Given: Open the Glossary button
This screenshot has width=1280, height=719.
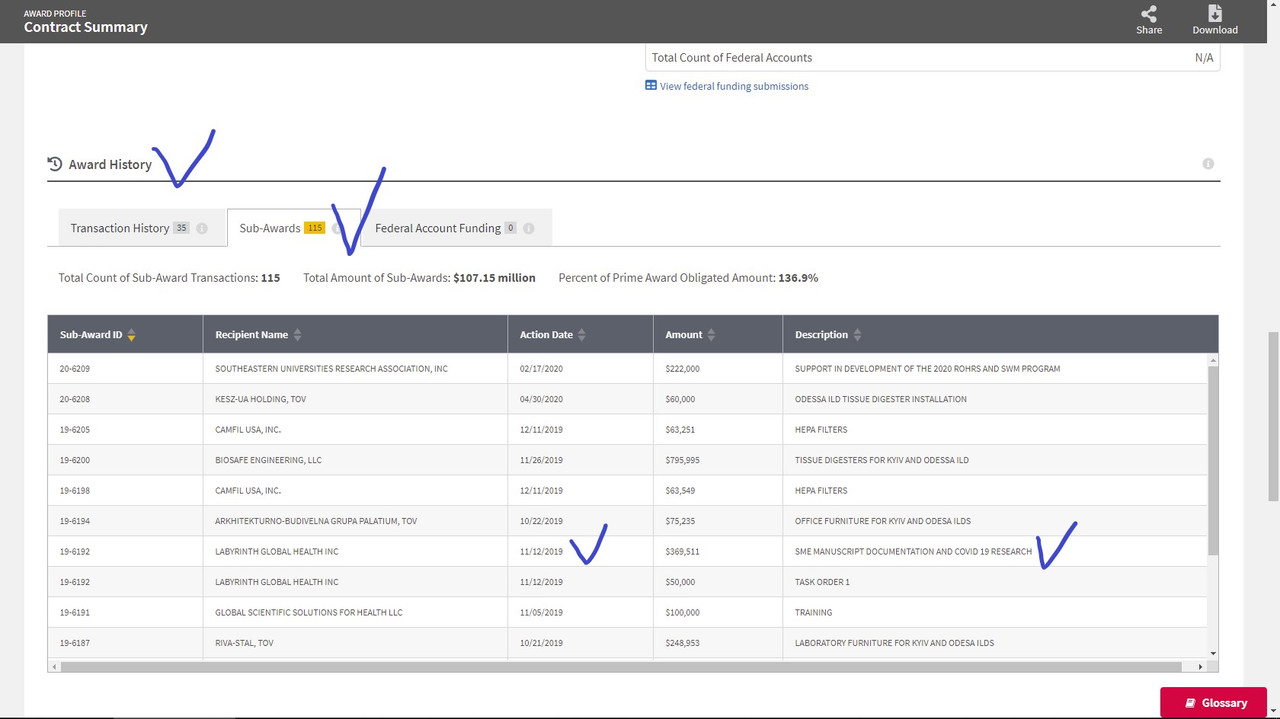Looking at the screenshot, I should tap(1214, 703).
